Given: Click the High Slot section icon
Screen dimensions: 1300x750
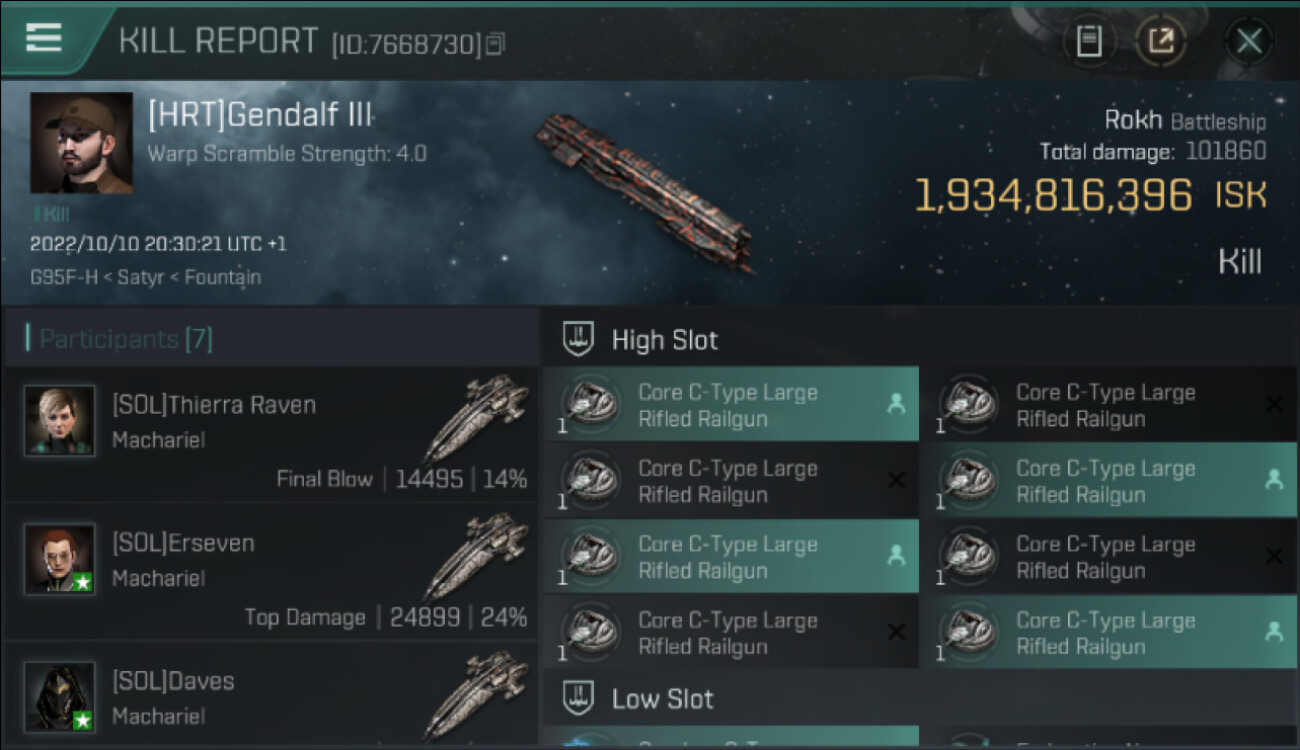Looking at the screenshot, I should point(578,340).
